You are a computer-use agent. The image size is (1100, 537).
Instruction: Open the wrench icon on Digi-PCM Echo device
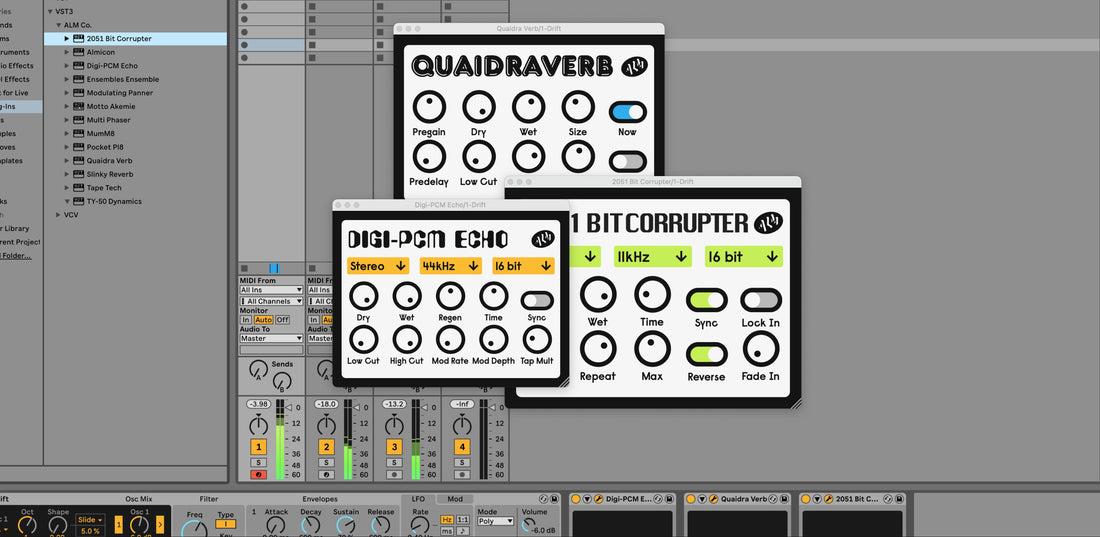pyautogui.click(x=598, y=499)
